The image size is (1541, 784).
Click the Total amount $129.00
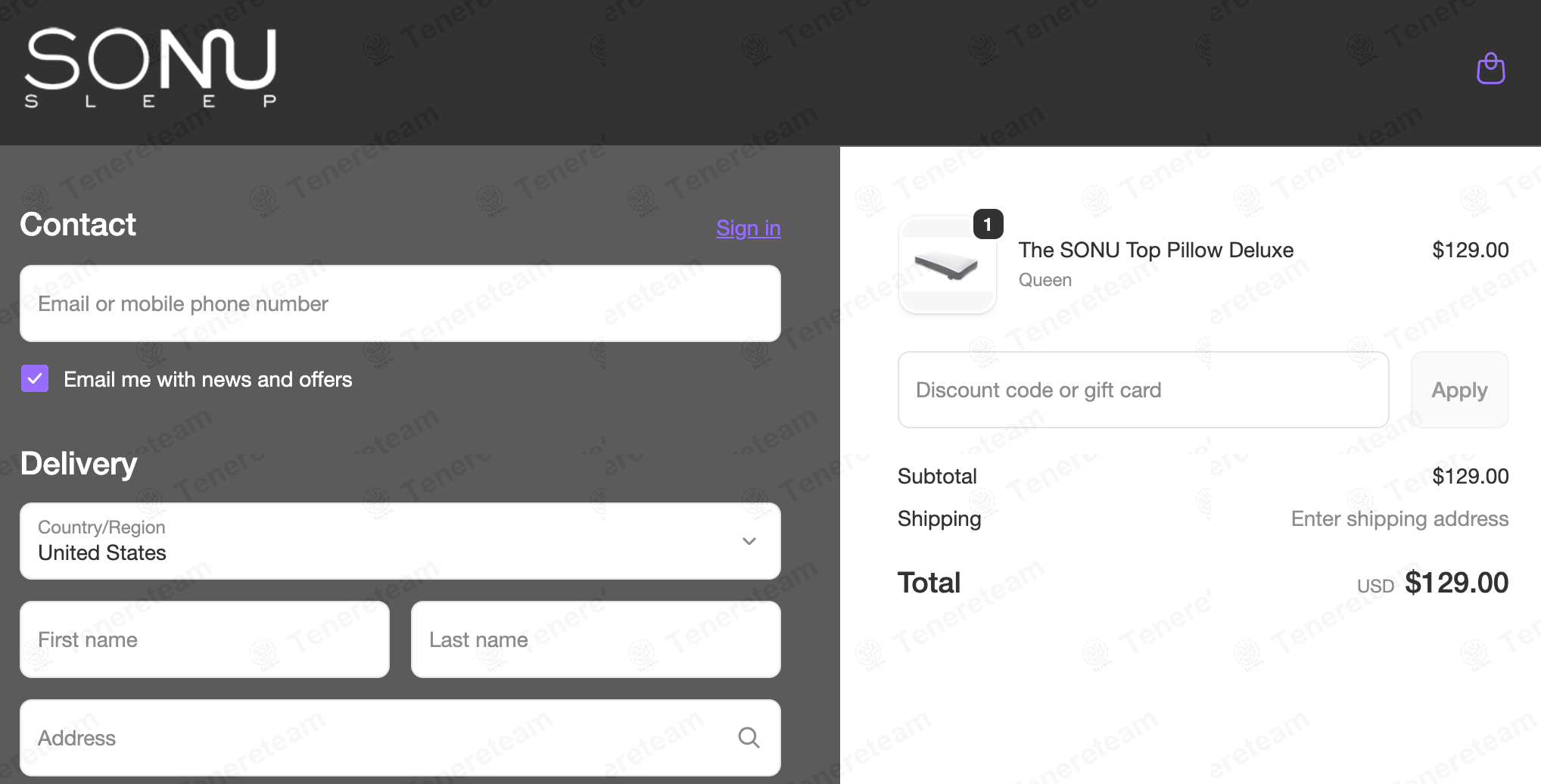click(x=1456, y=583)
